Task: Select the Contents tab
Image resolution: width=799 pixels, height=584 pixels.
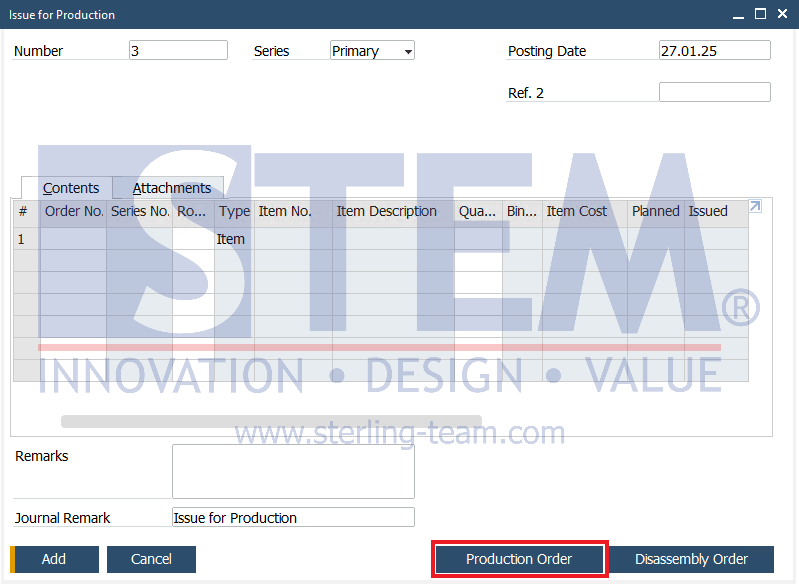Action: [70, 188]
